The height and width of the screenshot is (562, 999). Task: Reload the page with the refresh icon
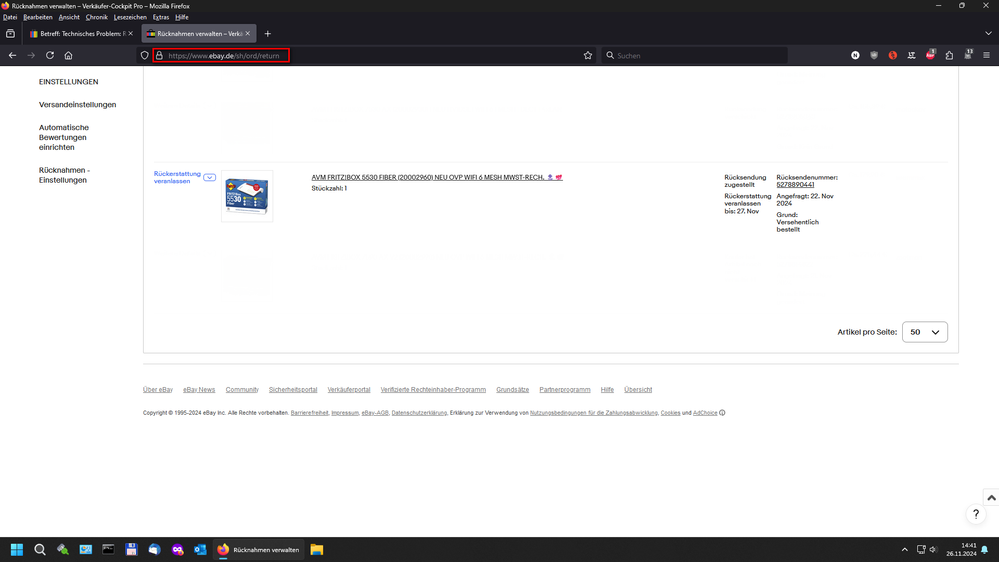pos(50,56)
